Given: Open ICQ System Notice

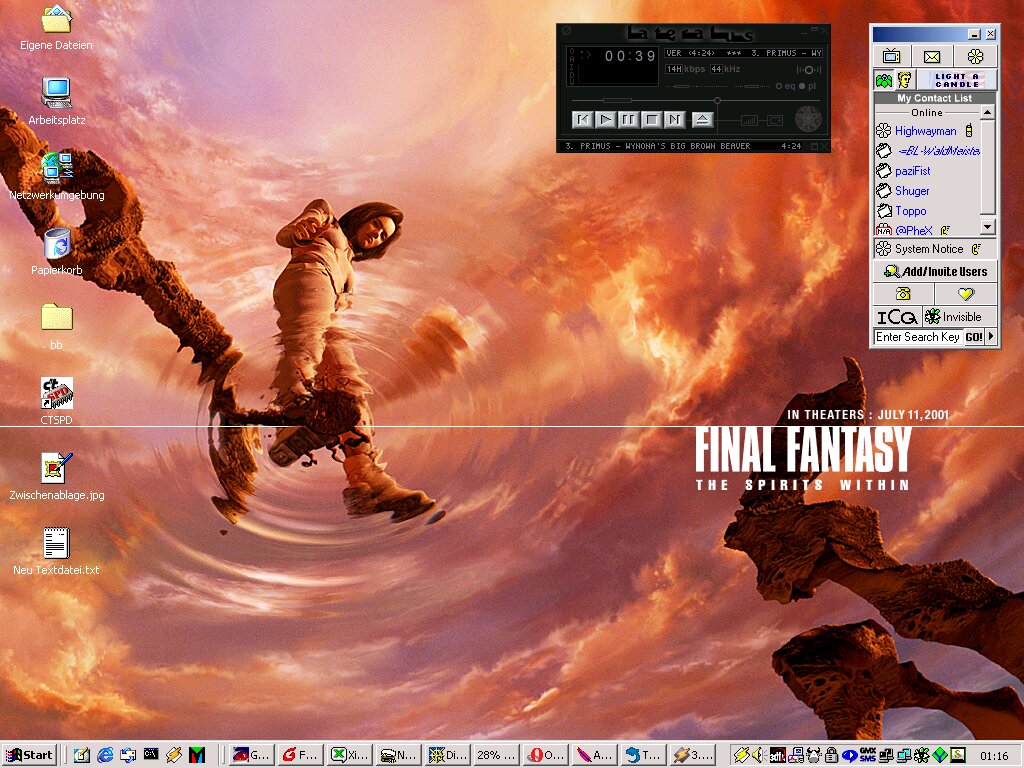Looking at the screenshot, I should (935, 249).
